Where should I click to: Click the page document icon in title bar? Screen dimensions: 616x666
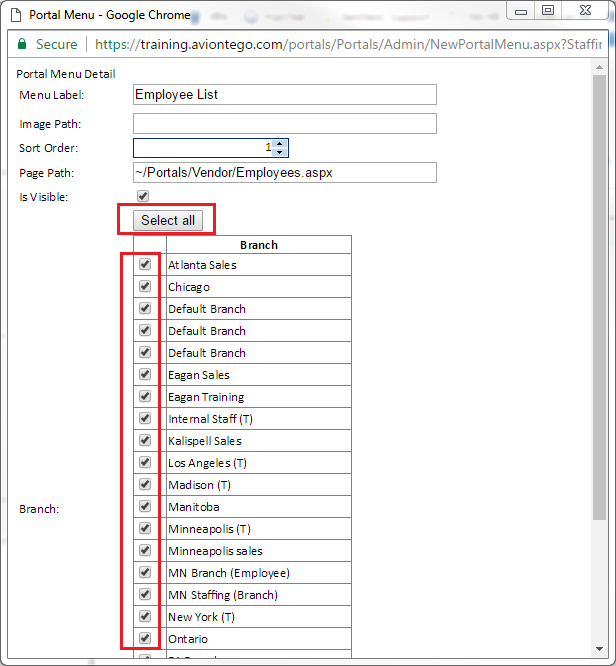pyautogui.click(x=16, y=15)
